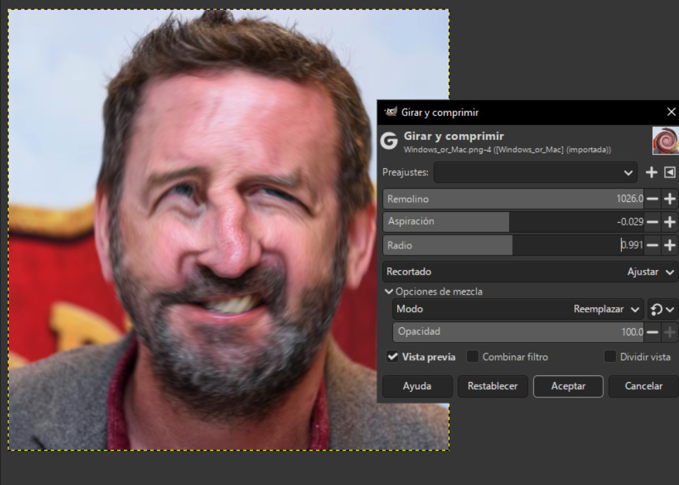Enable the Dividir vista checkbox
Screen dimensions: 679x485
(610, 357)
